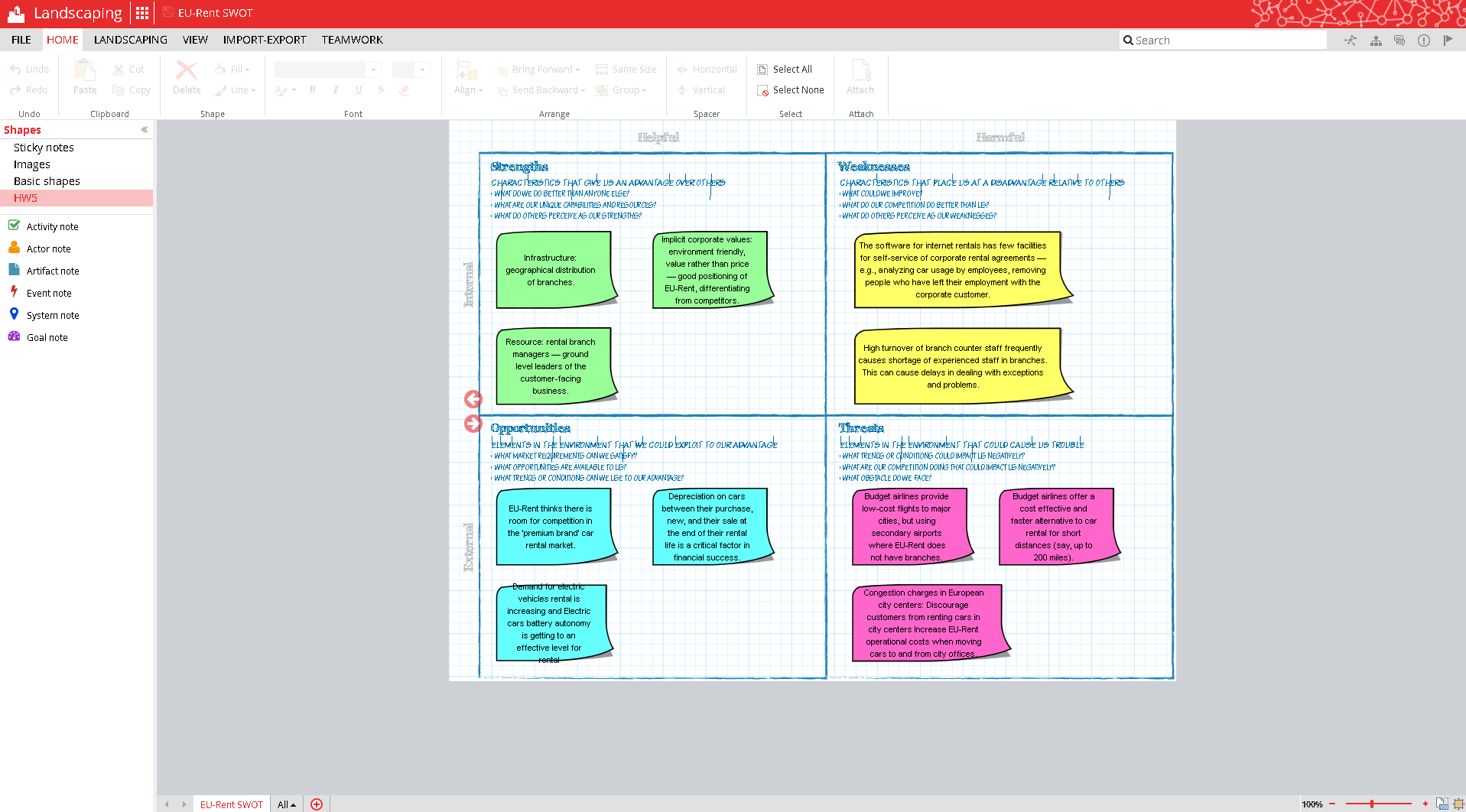Switch to the HOME ribbon tab
The height and width of the screenshot is (812, 1466).
click(x=63, y=40)
